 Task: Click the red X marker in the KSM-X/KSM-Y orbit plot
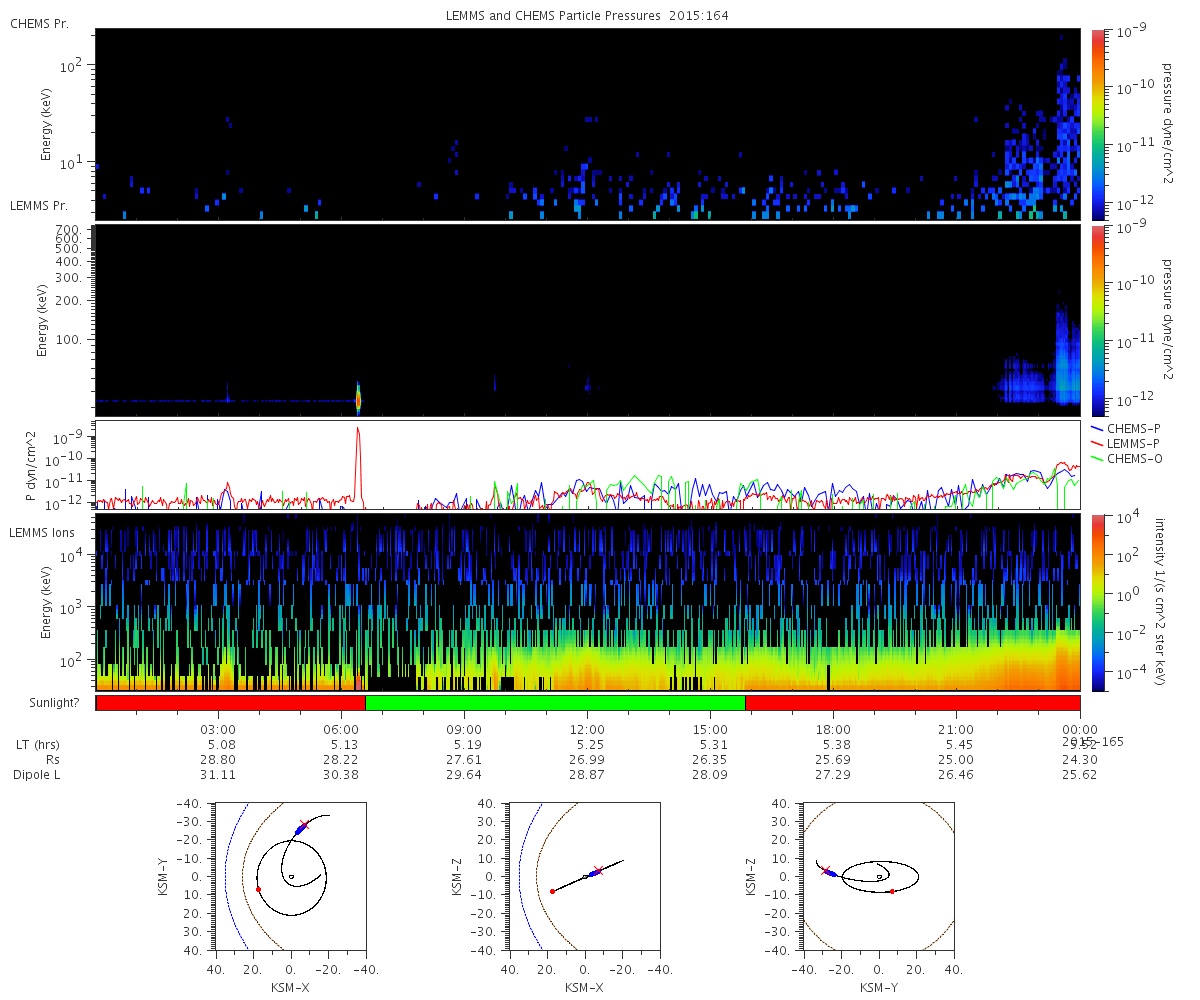coord(304,825)
